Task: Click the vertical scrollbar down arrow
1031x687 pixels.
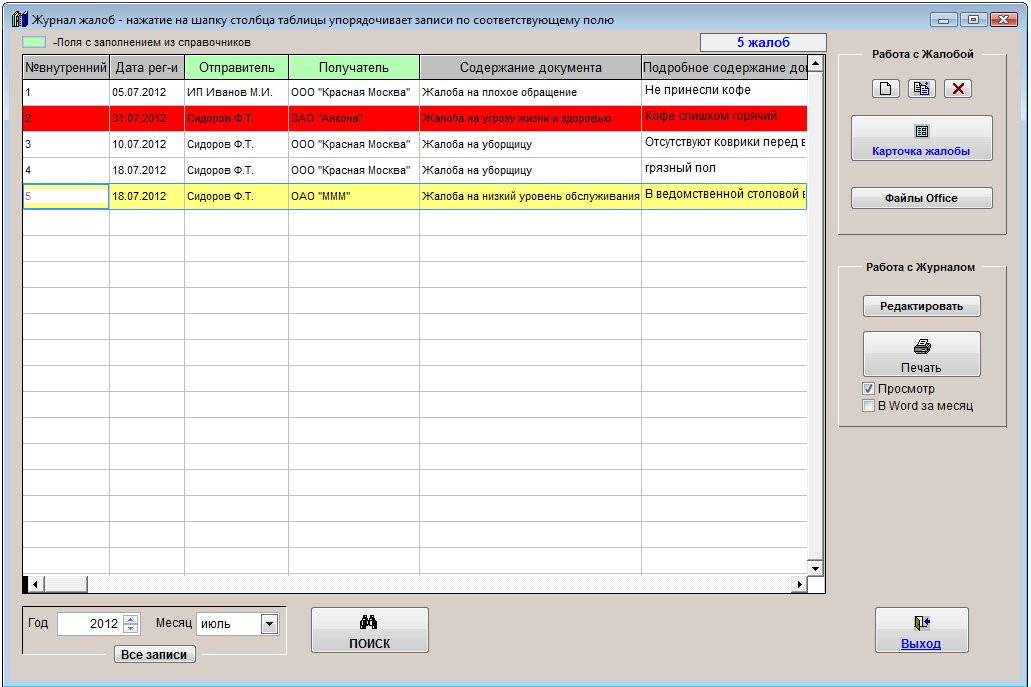Action: [815, 568]
